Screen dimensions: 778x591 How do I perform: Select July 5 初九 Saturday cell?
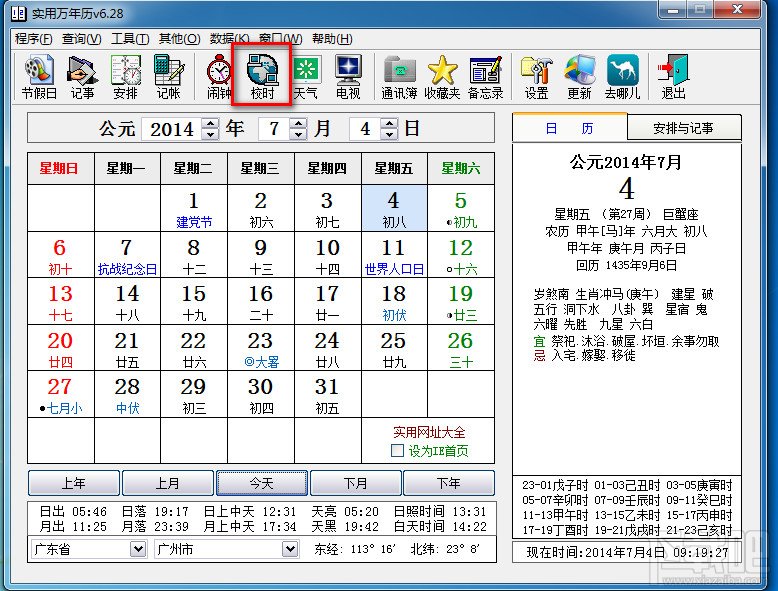click(461, 208)
